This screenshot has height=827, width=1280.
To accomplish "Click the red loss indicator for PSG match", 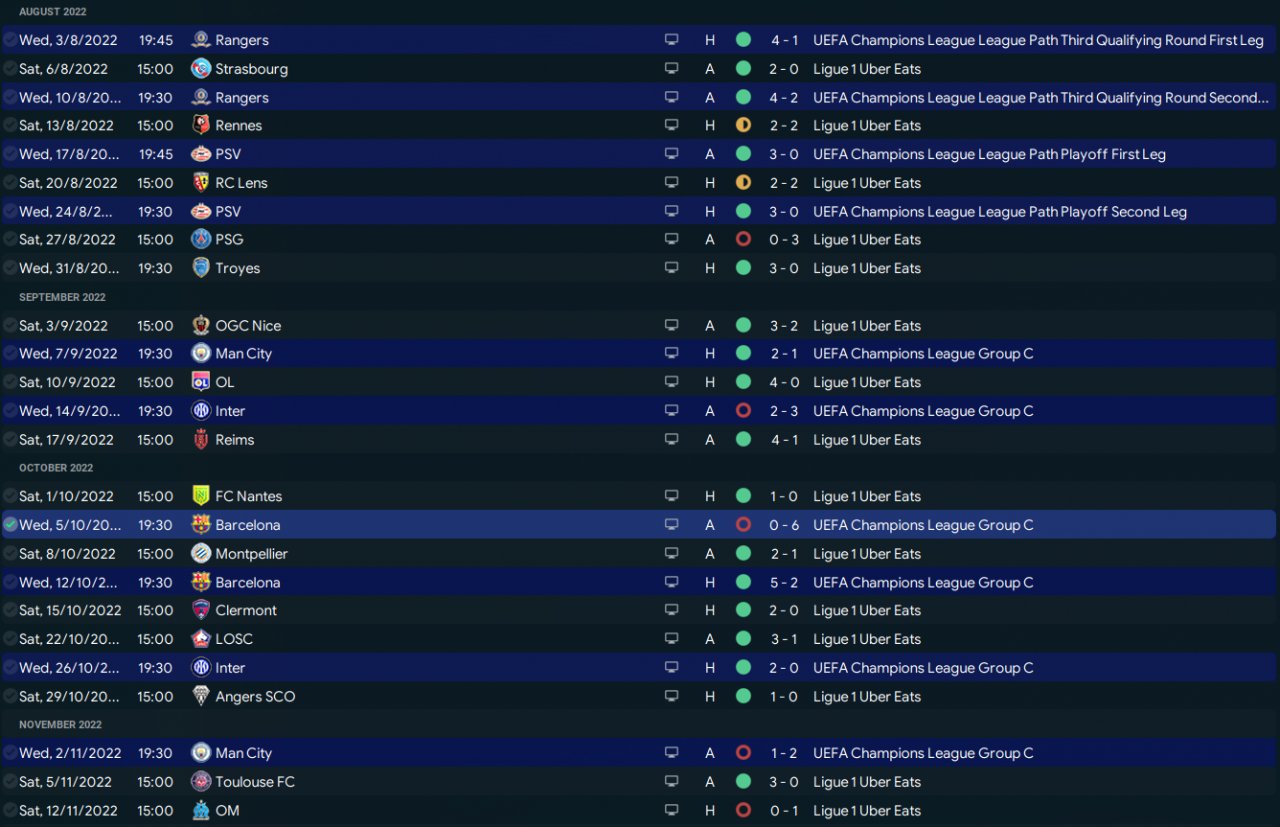I will pyautogui.click(x=743, y=239).
